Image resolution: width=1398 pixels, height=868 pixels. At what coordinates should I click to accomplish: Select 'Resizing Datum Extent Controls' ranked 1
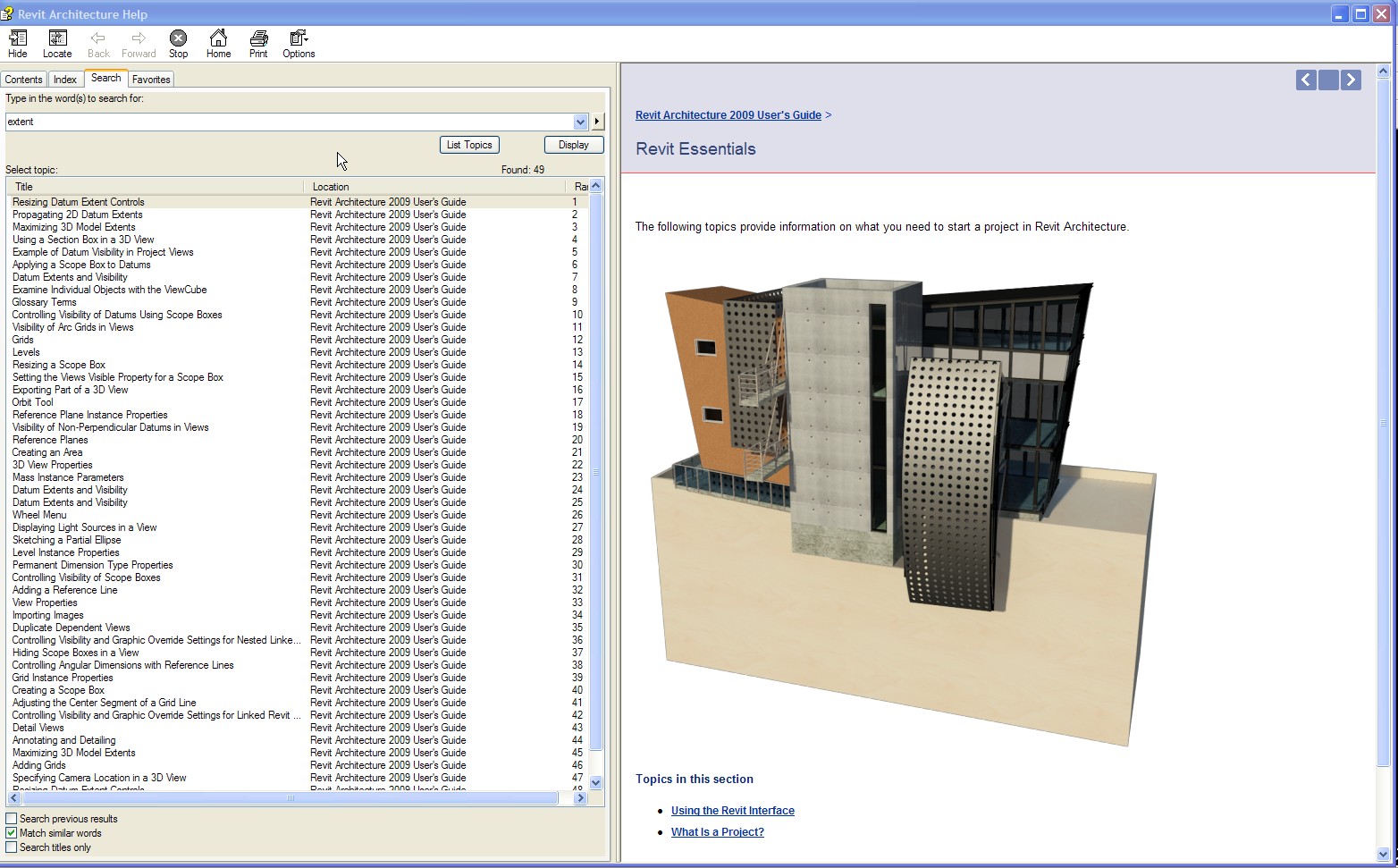[299, 202]
